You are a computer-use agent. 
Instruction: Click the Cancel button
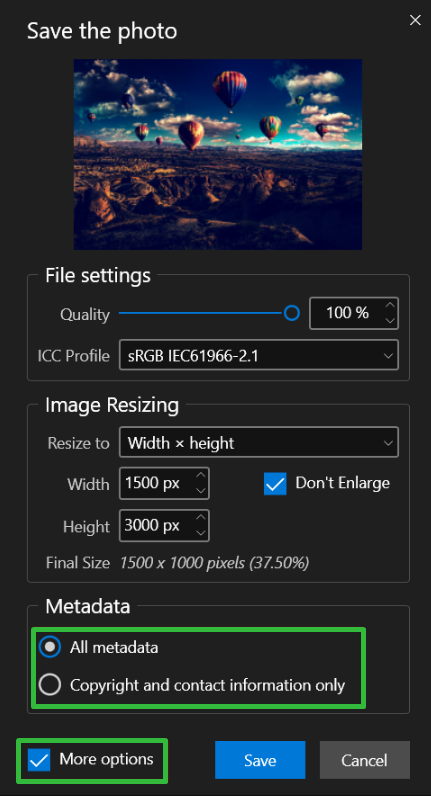pos(364,760)
